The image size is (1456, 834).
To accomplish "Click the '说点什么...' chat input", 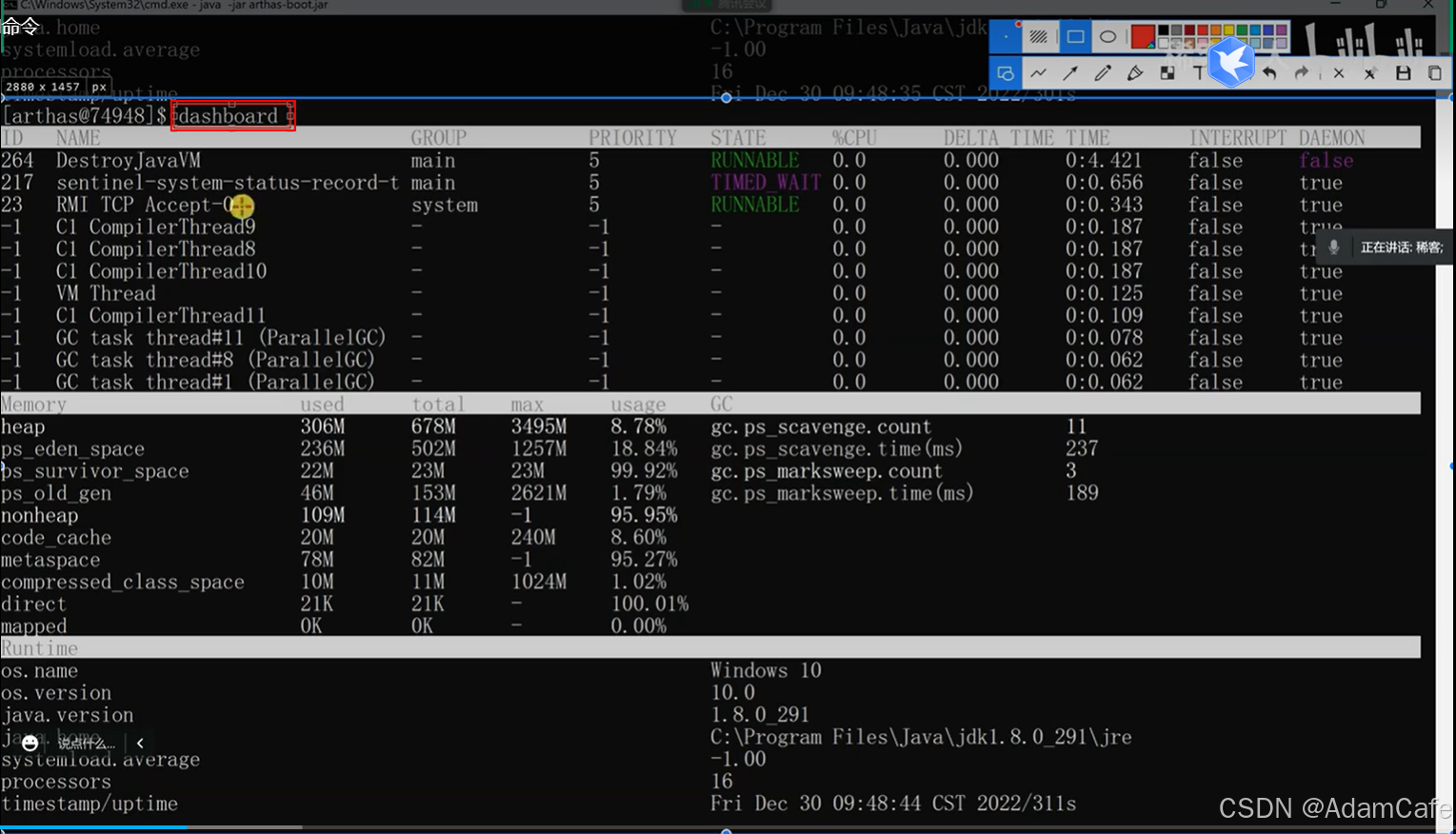I will click(x=86, y=743).
